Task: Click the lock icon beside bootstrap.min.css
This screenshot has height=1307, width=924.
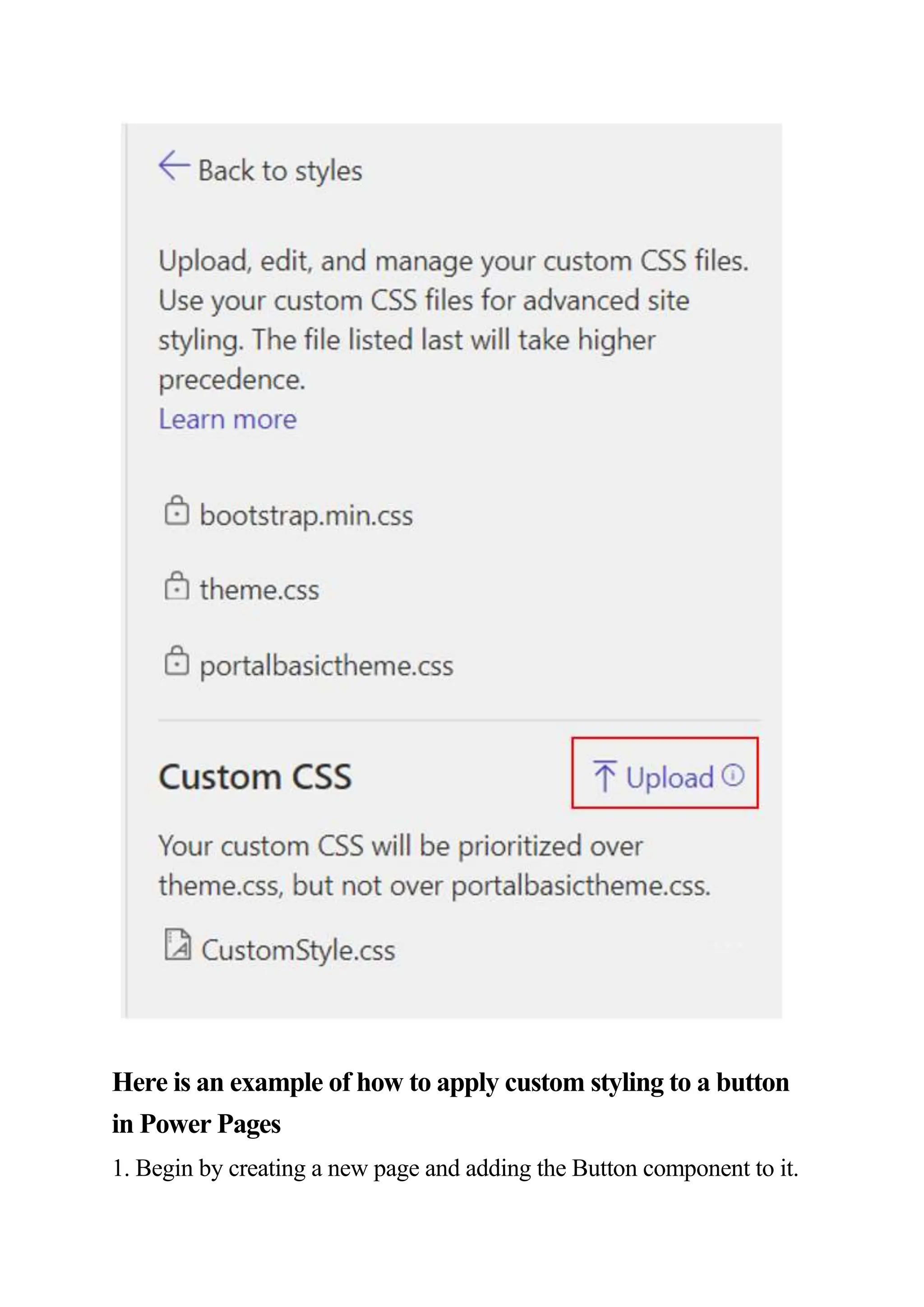Action: click(x=176, y=510)
